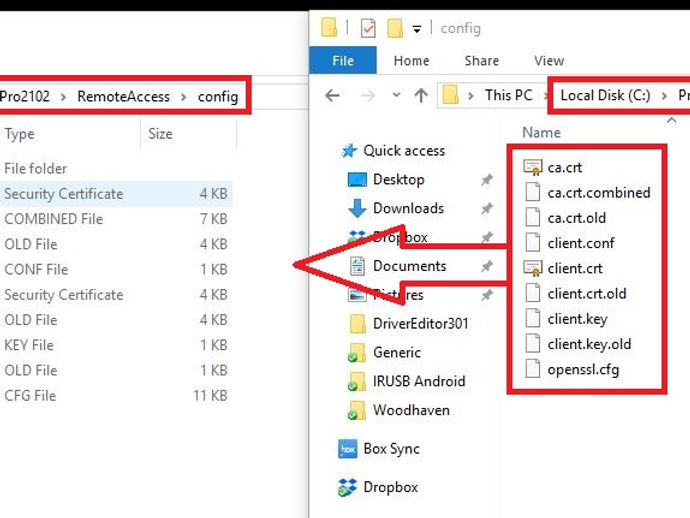Open the View ribbon tab
The width and height of the screenshot is (690, 518).
549,60
